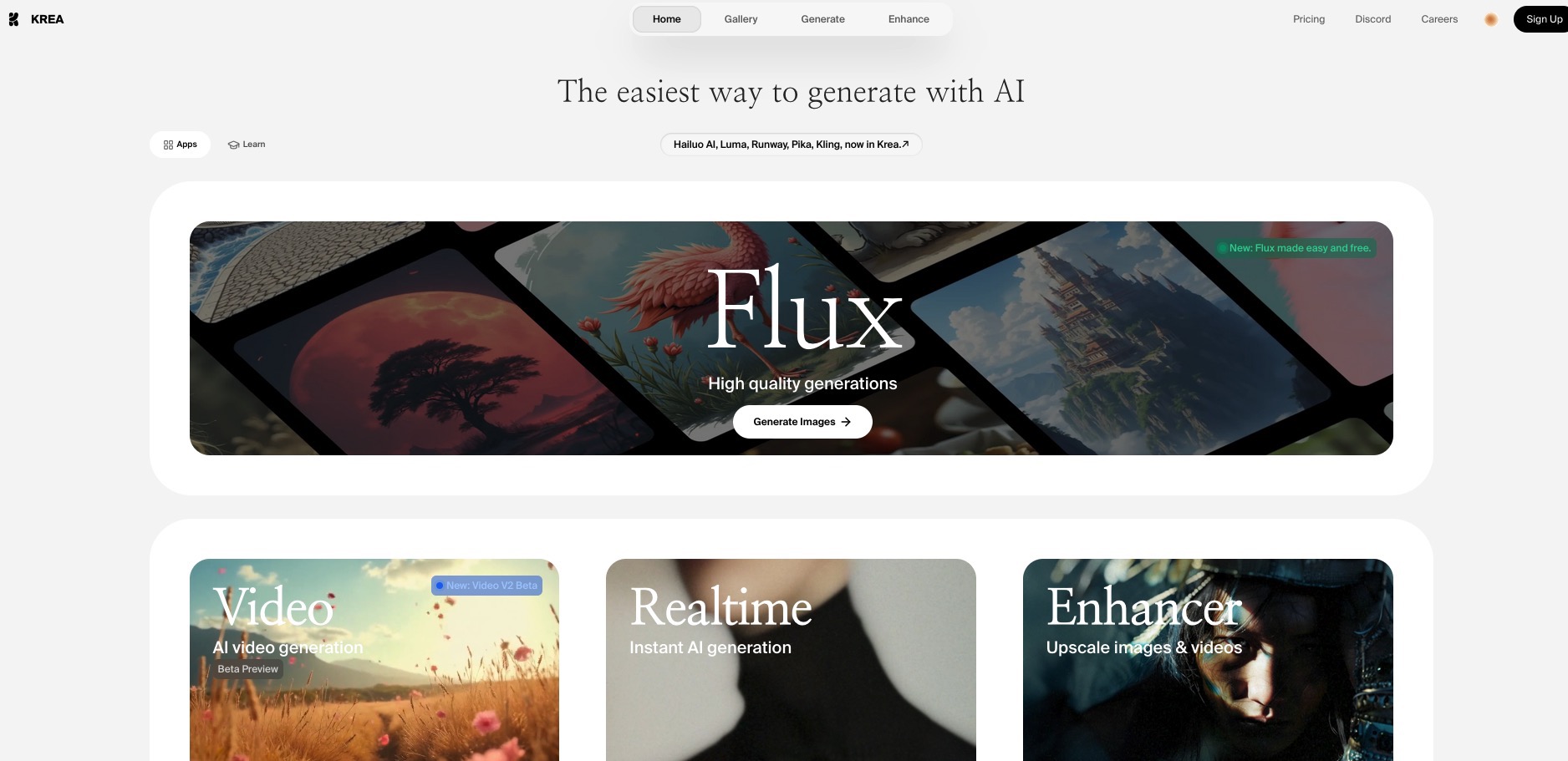
Task: Open the Generate tab
Action: click(x=822, y=19)
